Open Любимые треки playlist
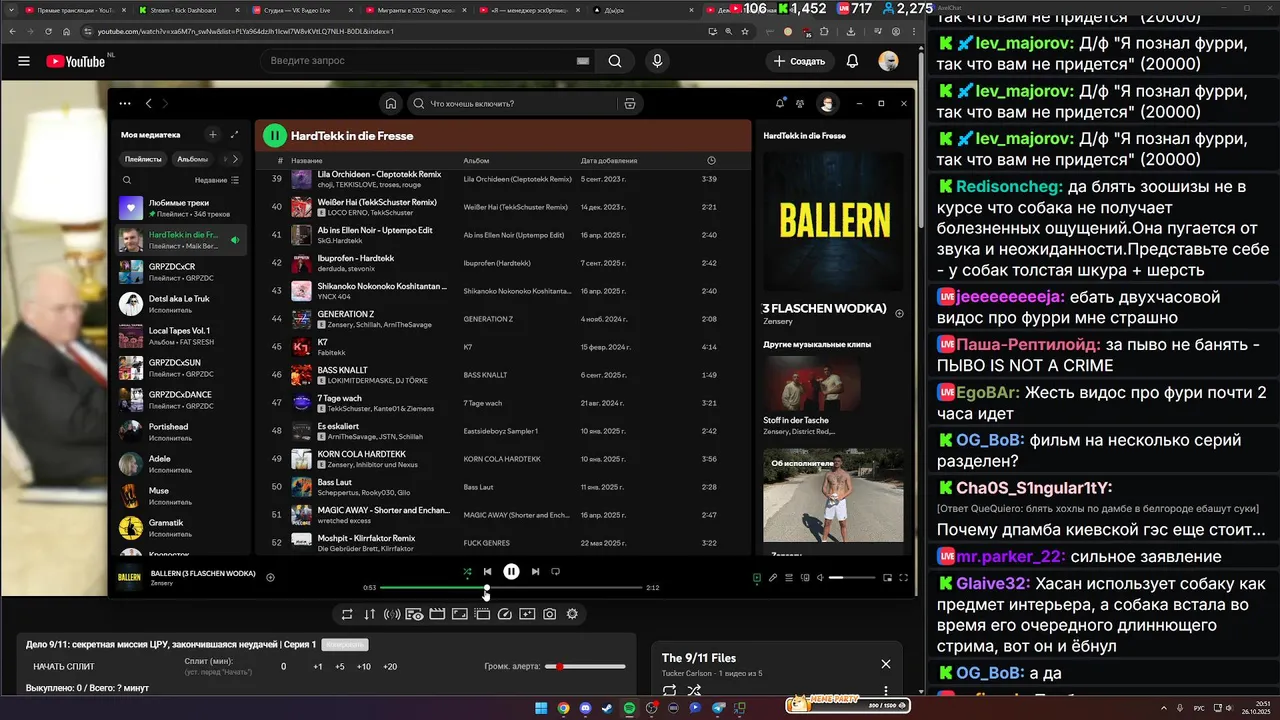Viewport: 1280px width, 720px height. 182,208
